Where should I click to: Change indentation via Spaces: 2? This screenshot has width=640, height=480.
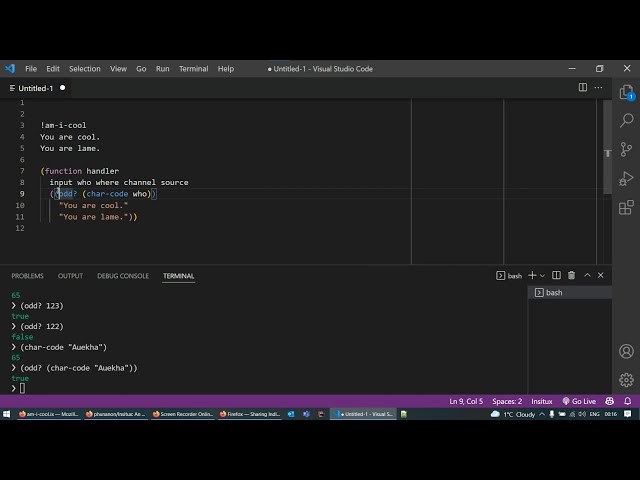pos(507,401)
